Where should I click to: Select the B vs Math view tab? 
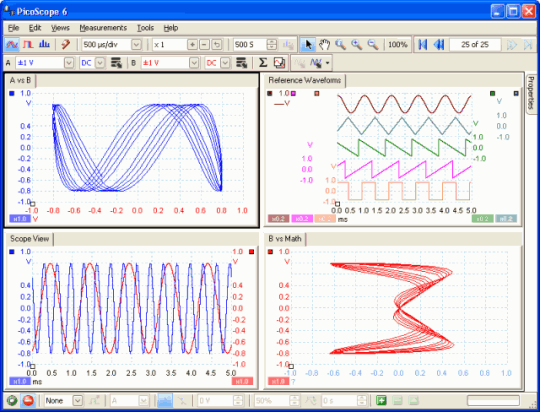(285, 239)
